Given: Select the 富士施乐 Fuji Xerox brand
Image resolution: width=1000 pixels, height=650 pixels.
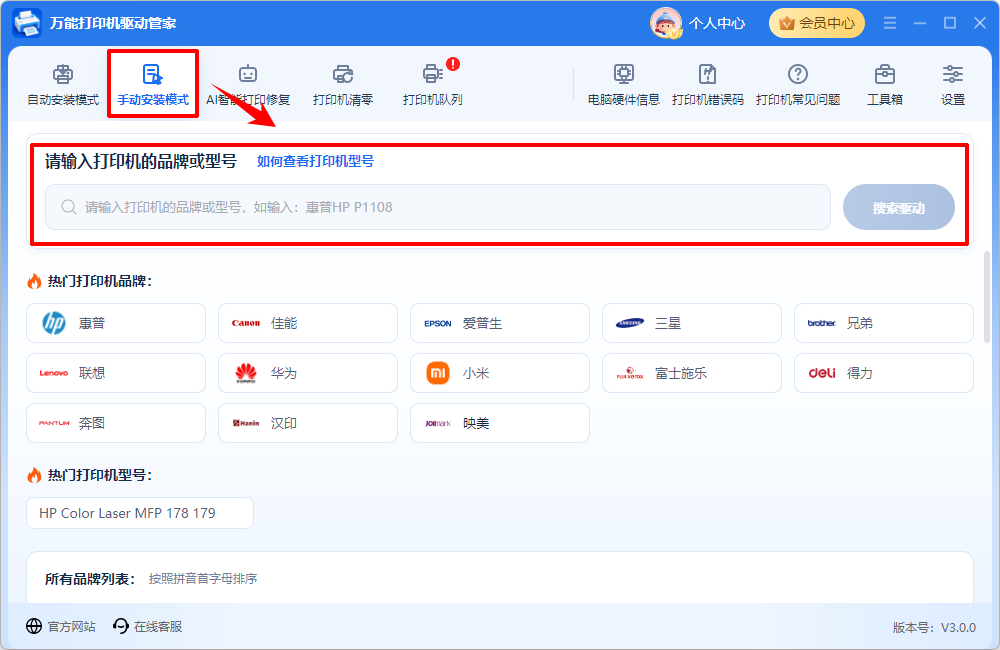Looking at the screenshot, I should 692,373.
